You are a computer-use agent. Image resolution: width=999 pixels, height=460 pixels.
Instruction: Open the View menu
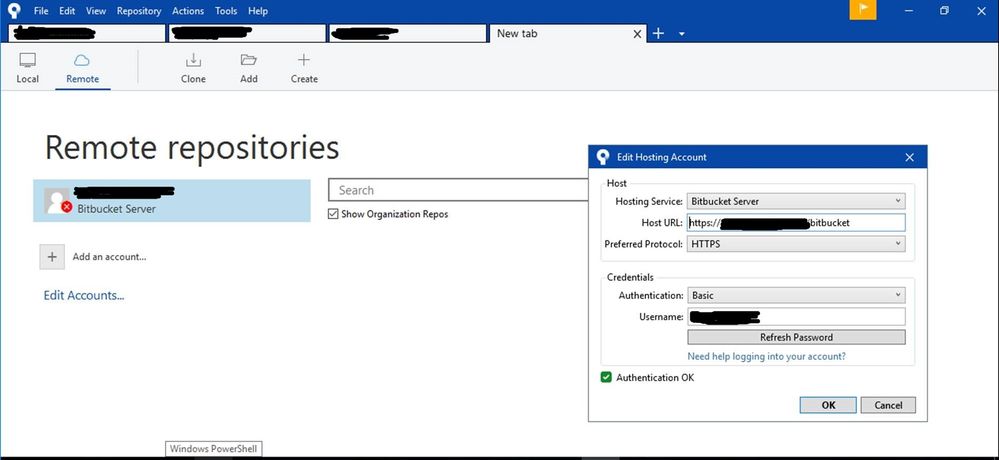pyautogui.click(x=96, y=11)
